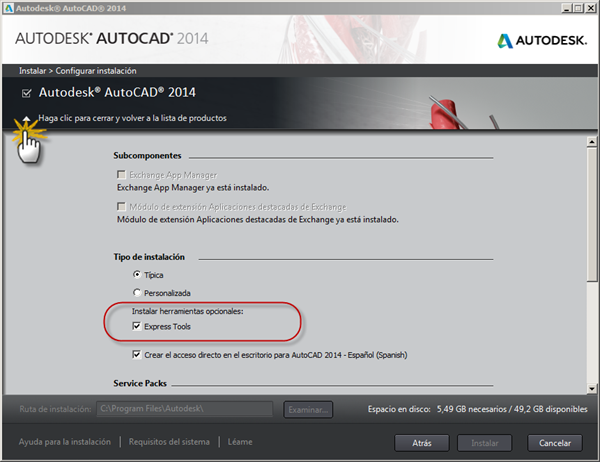The image size is (600, 462).
Task: Click the Autodesk logo at top right
Action: coord(542,41)
